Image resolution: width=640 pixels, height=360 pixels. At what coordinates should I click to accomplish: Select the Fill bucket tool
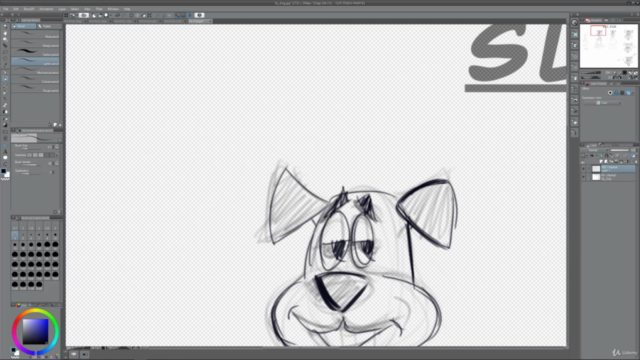(x=5, y=119)
